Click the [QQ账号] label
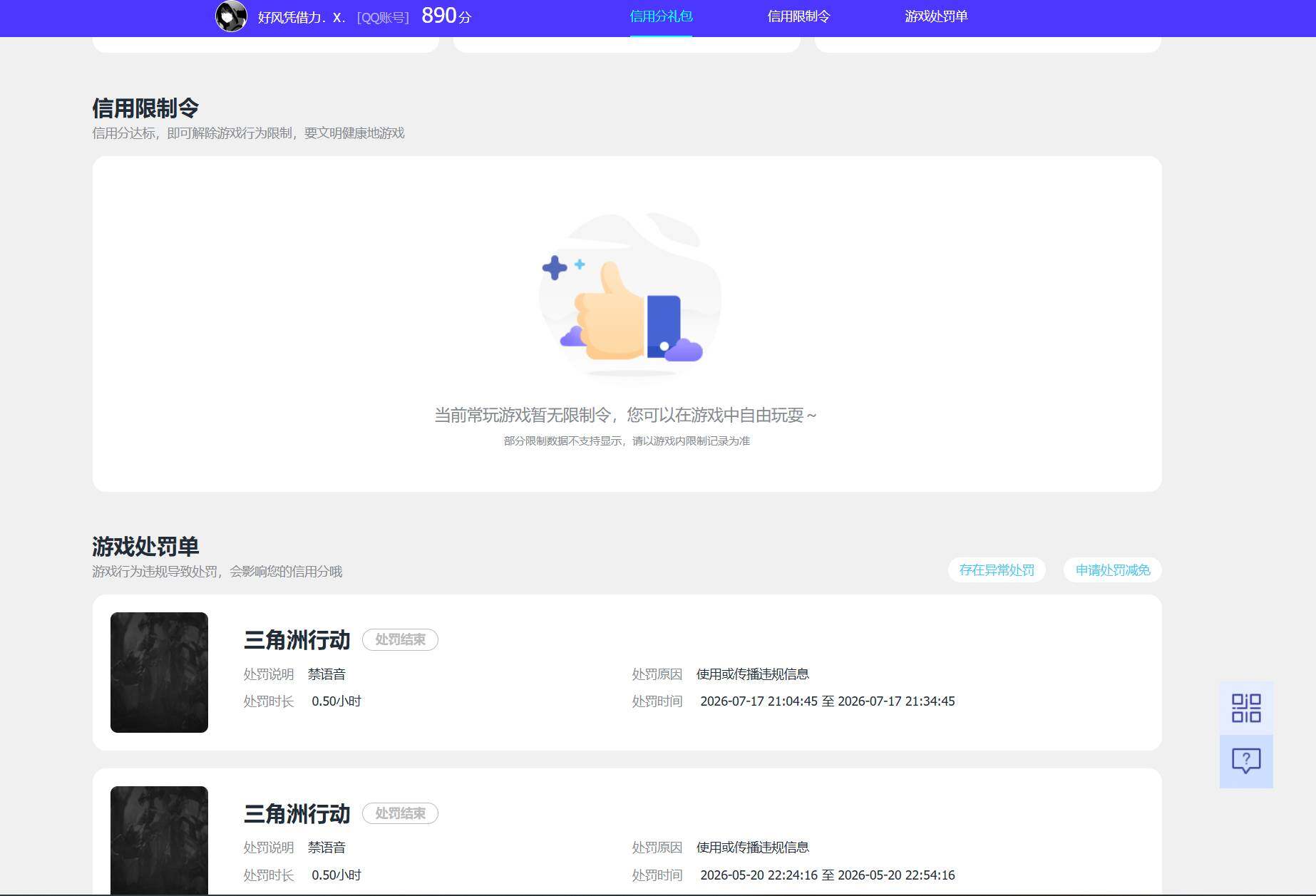1316x896 pixels. pos(383,18)
